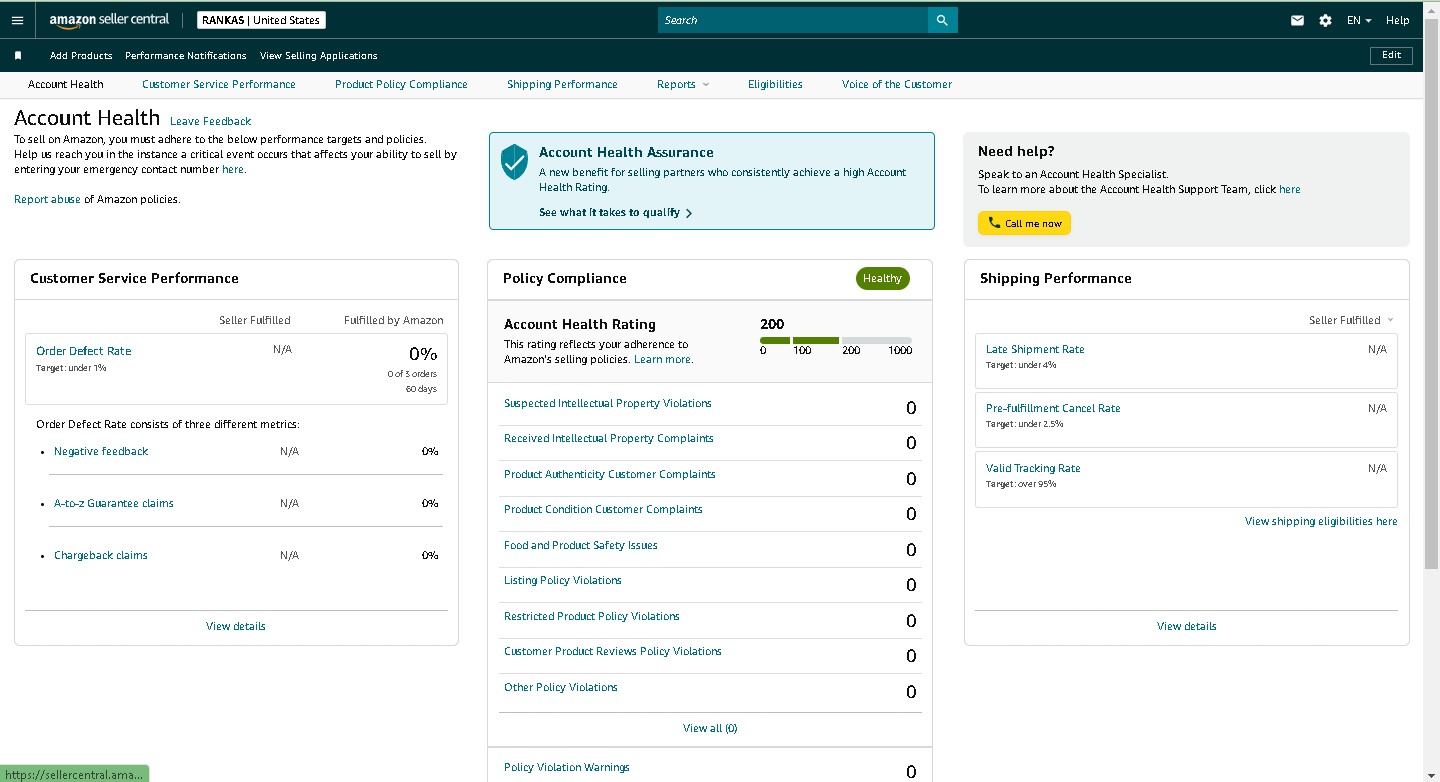
Task: Open Customer Service Performance tab
Action: (219, 85)
